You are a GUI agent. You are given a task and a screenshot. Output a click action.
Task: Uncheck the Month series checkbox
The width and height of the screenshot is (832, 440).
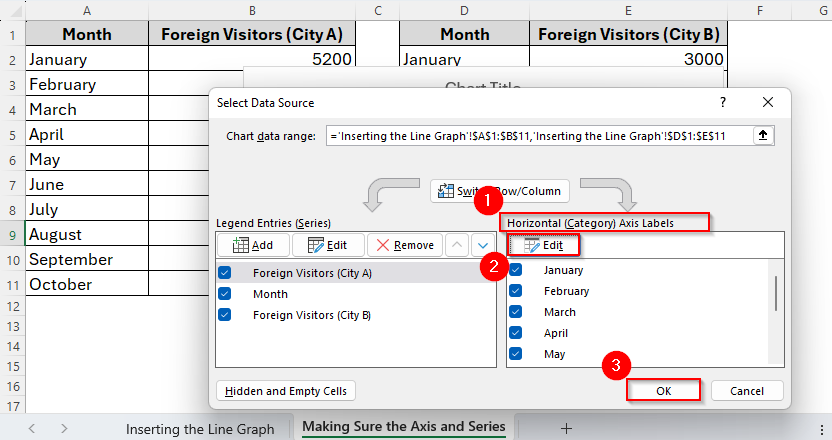[x=225, y=294]
